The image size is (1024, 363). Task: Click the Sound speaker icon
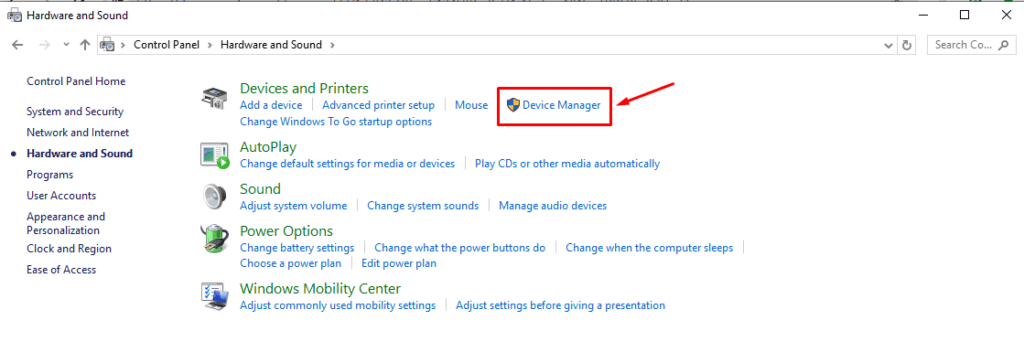(x=214, y=197)
